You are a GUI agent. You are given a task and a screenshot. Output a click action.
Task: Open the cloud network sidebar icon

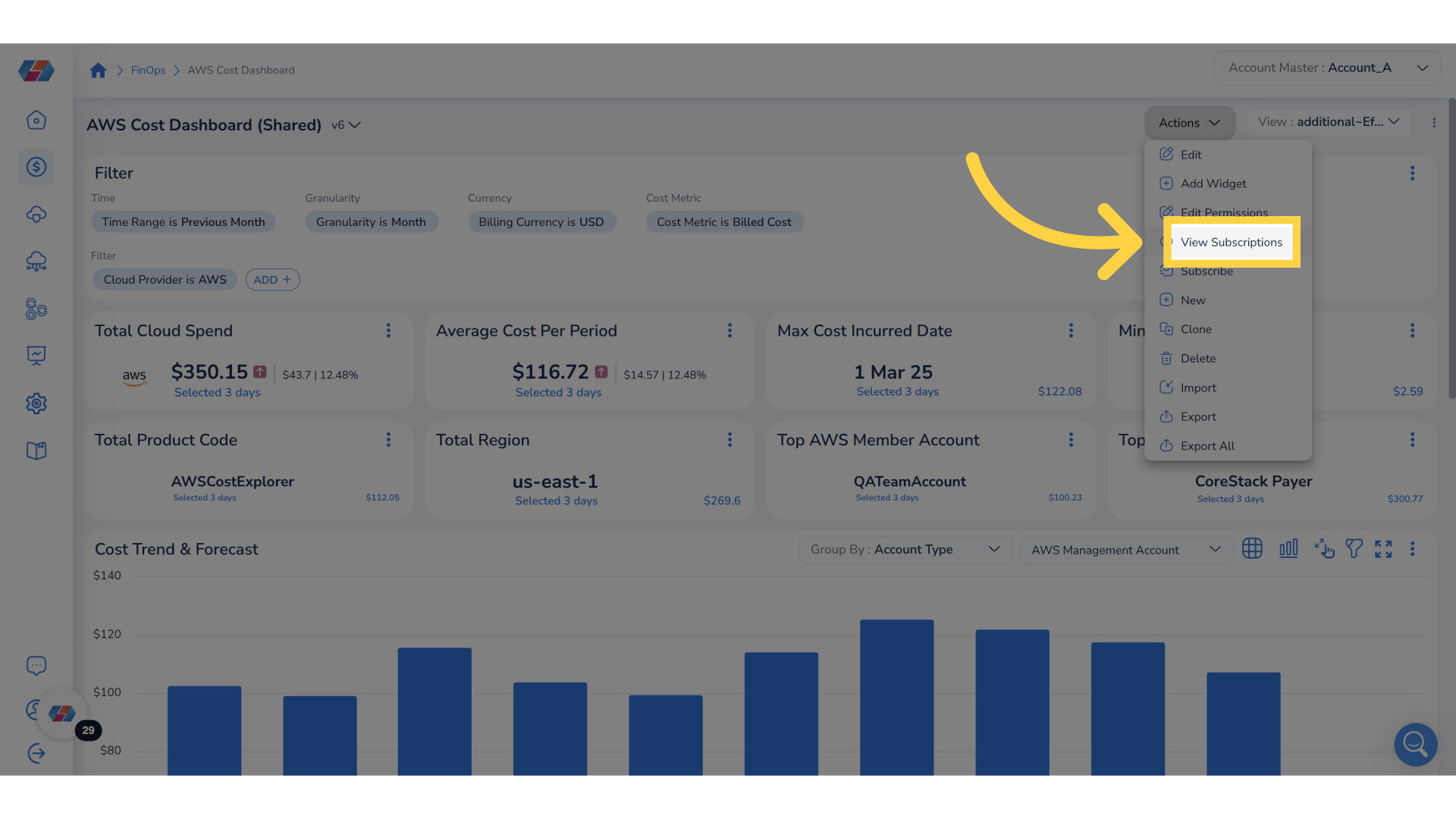(x=36, y=262)
